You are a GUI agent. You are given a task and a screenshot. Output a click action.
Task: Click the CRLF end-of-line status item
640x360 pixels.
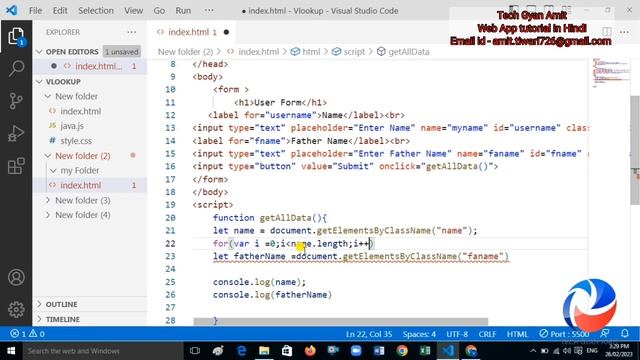tap(487, 334)
